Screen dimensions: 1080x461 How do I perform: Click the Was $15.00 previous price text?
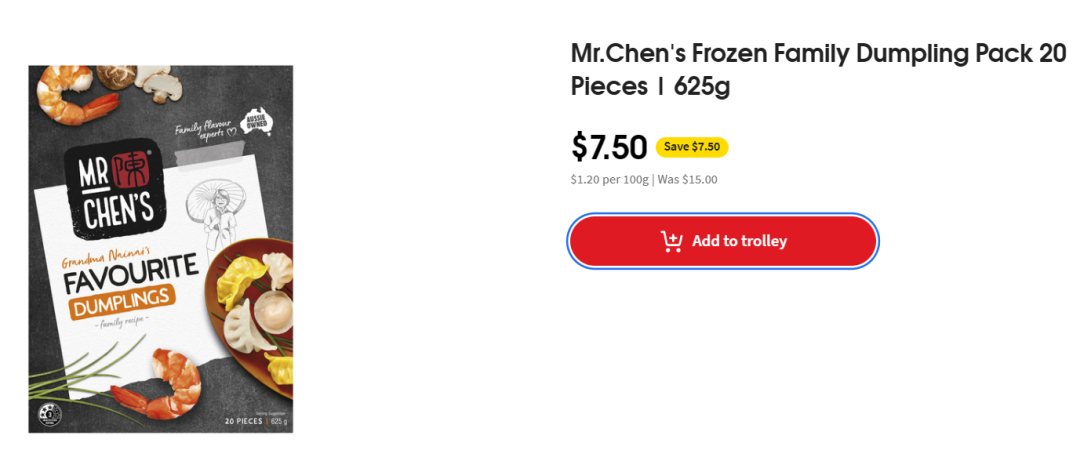687,180
